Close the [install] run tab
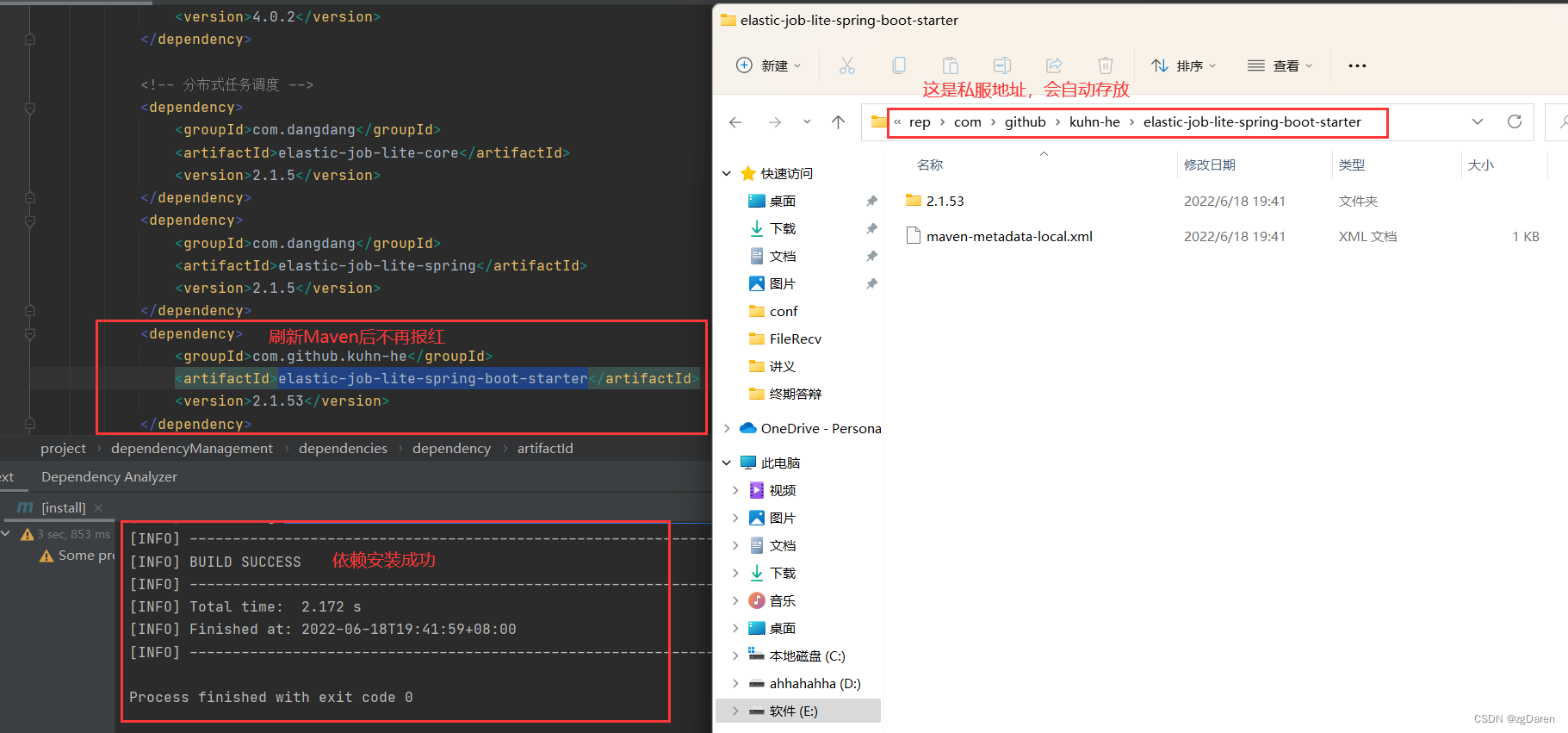 pyautogui.click(x=98, y=508)
